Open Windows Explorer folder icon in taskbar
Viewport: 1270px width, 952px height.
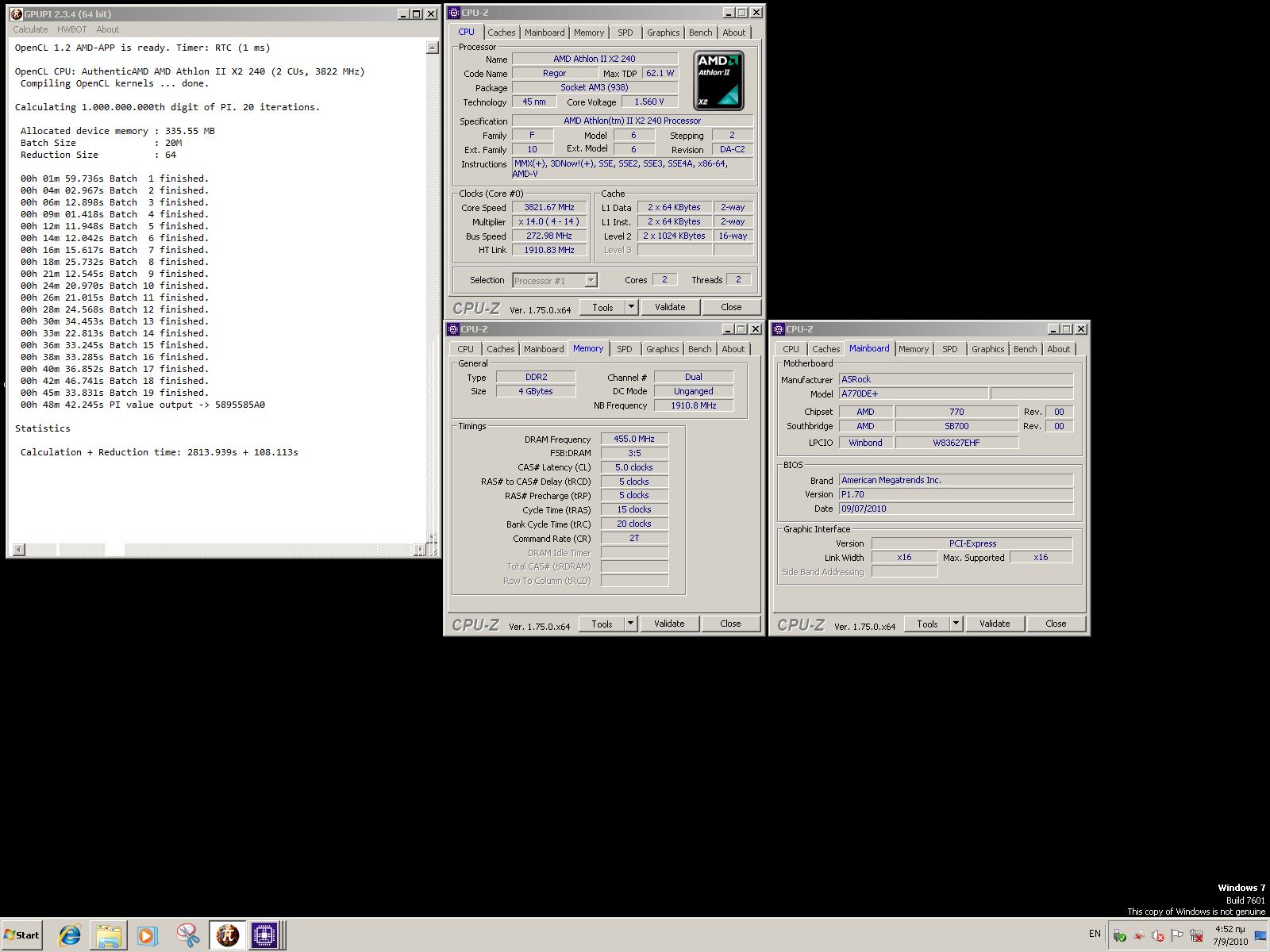(108, 935)
